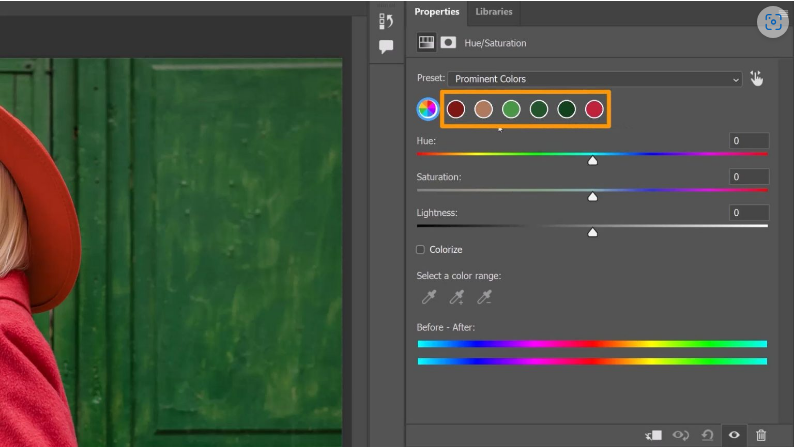Click the Saturation slider handle
Viewport: 794px width, 448px height.
[592, 196]
